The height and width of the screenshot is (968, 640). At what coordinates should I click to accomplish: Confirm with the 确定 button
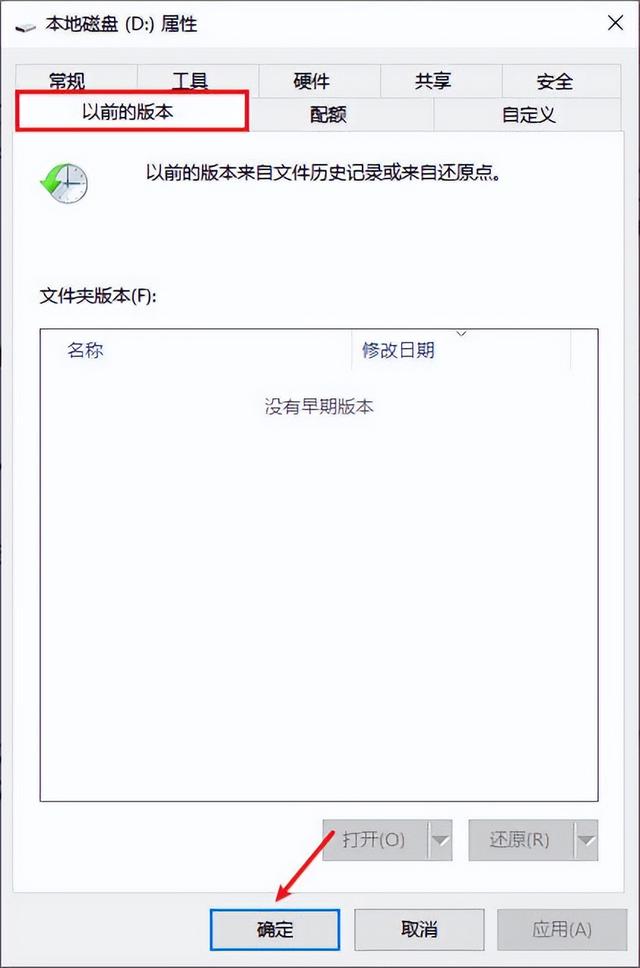[x=275, y=929]
